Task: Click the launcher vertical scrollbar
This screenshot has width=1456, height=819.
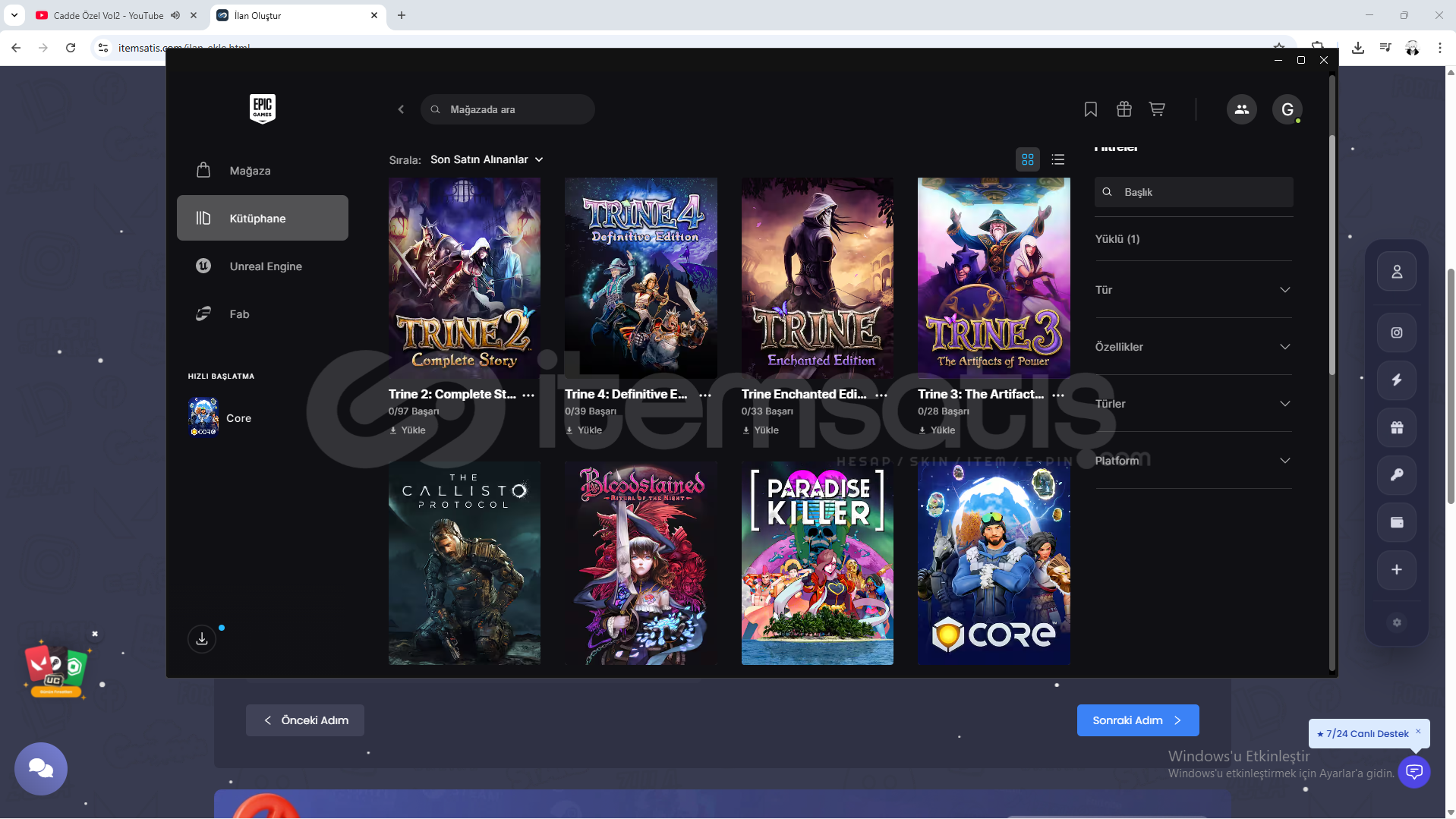Action: coord(1332,255)
